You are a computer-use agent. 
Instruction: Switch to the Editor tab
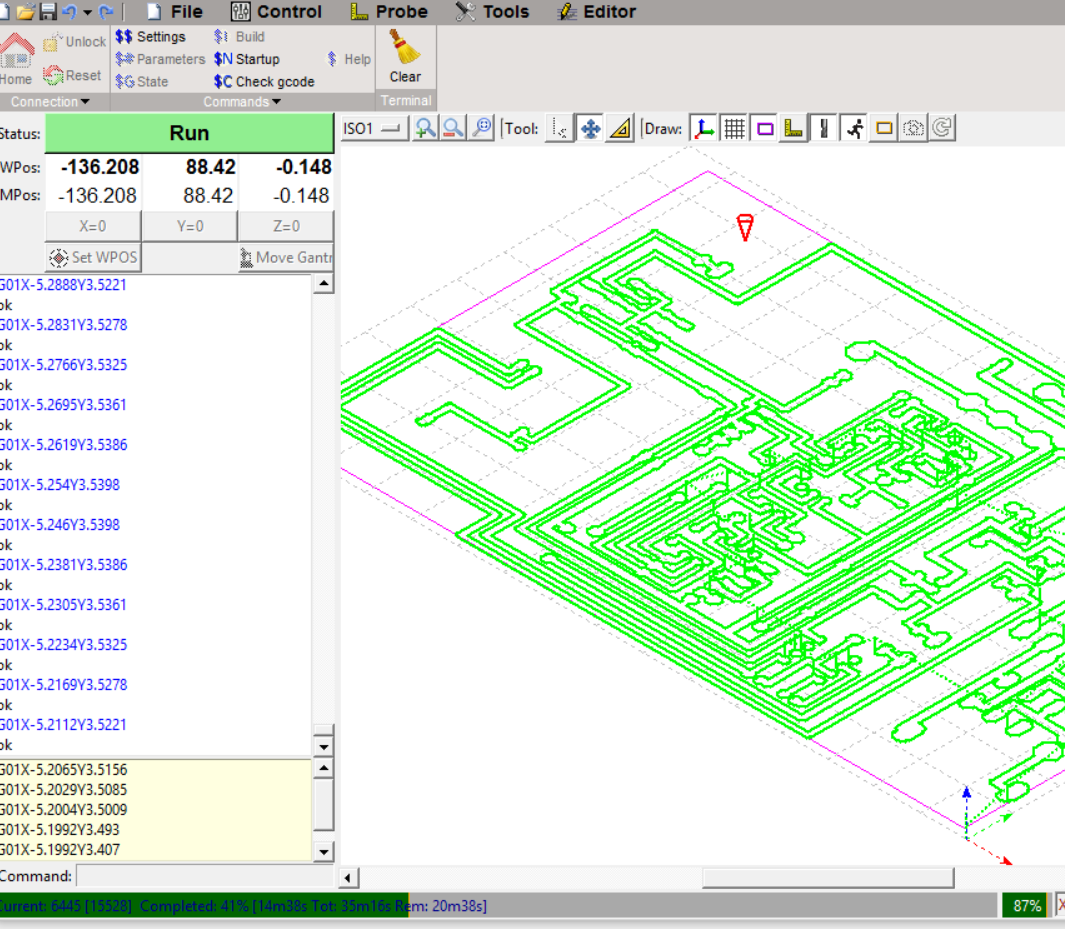coord(596,12)
